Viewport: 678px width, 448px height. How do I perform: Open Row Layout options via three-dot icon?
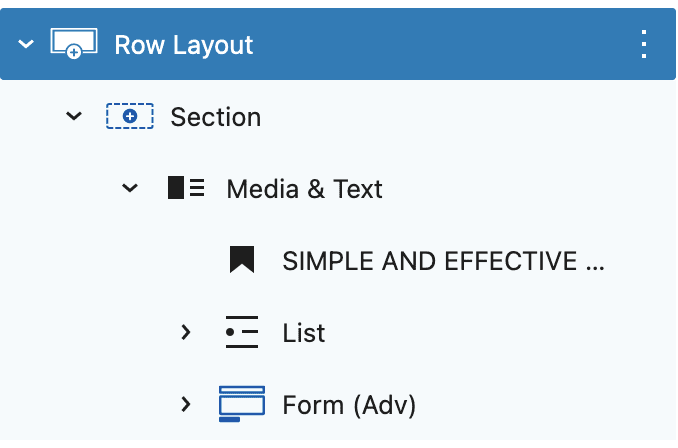click(644, 44)
